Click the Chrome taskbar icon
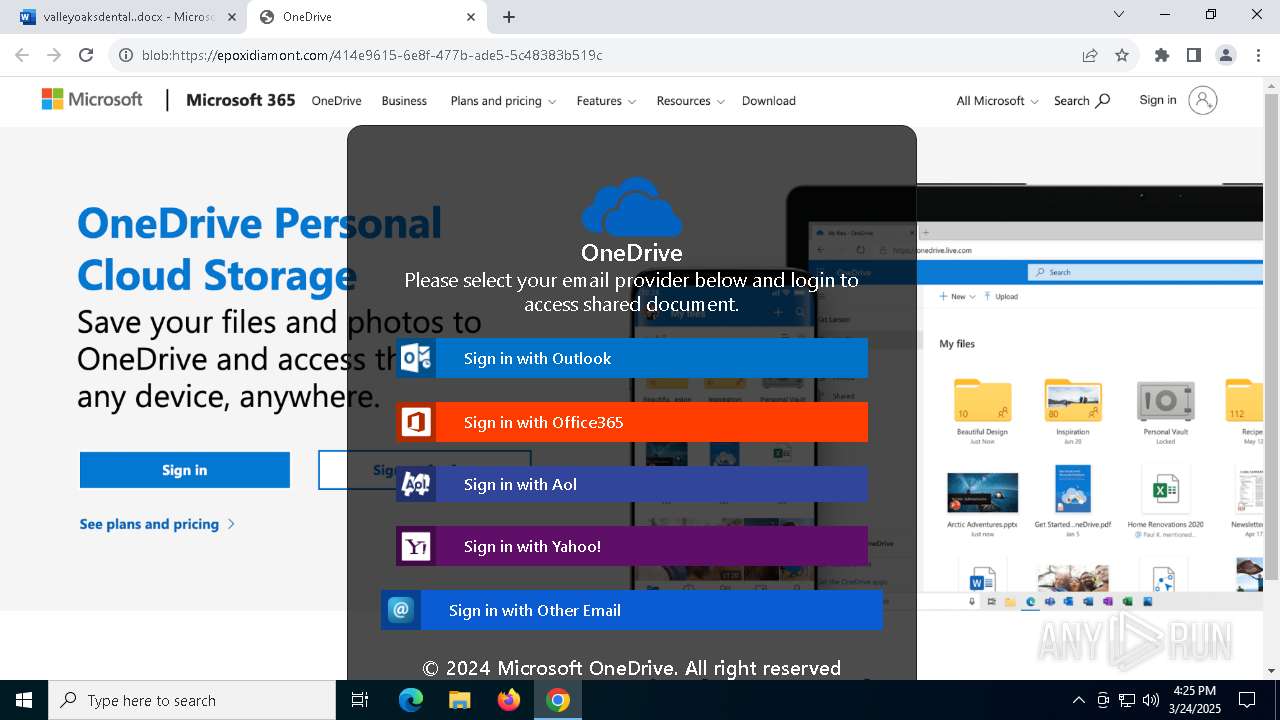The width and height of the screenshot is (1280, 720). [558, 700]
